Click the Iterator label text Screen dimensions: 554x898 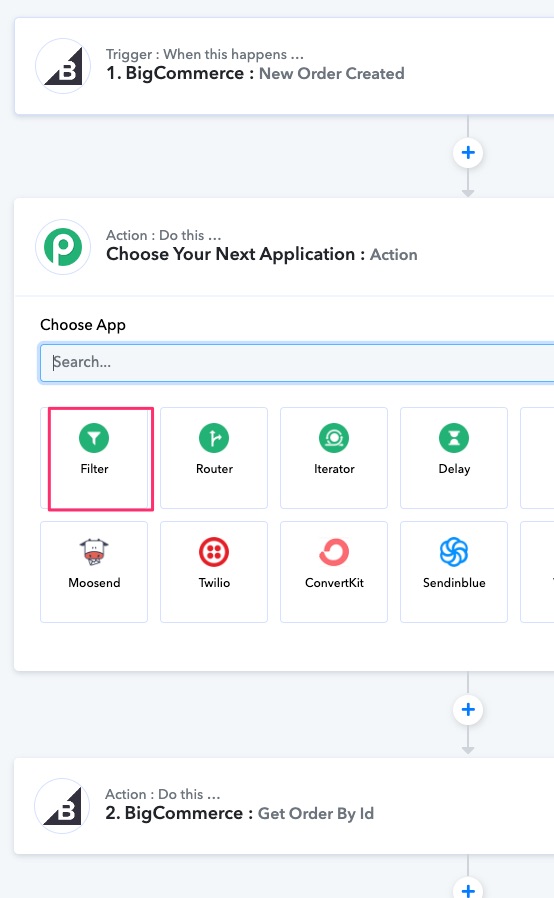click(334, 469)
